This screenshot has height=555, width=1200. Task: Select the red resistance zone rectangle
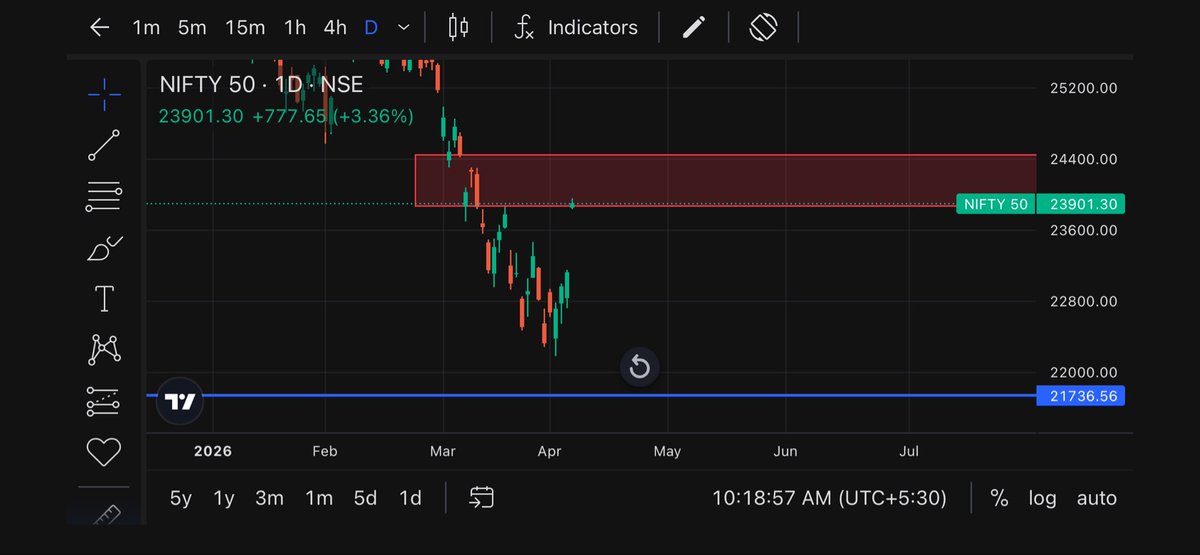point(725,180)
